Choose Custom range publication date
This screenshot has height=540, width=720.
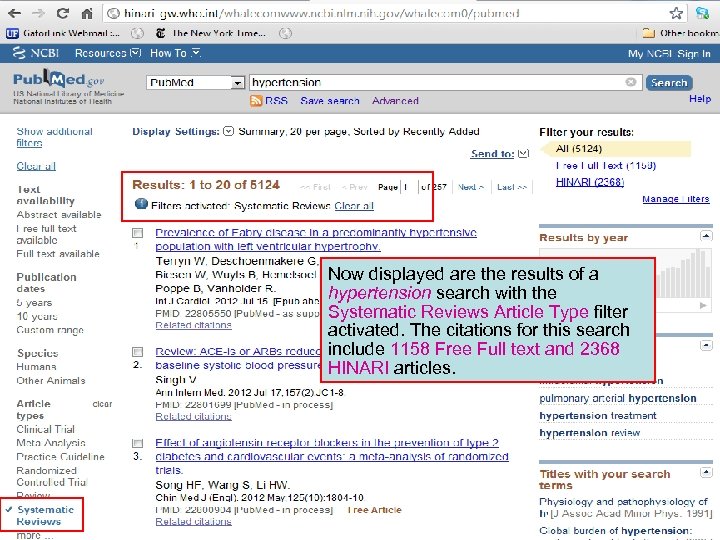[x=50, y=330]
